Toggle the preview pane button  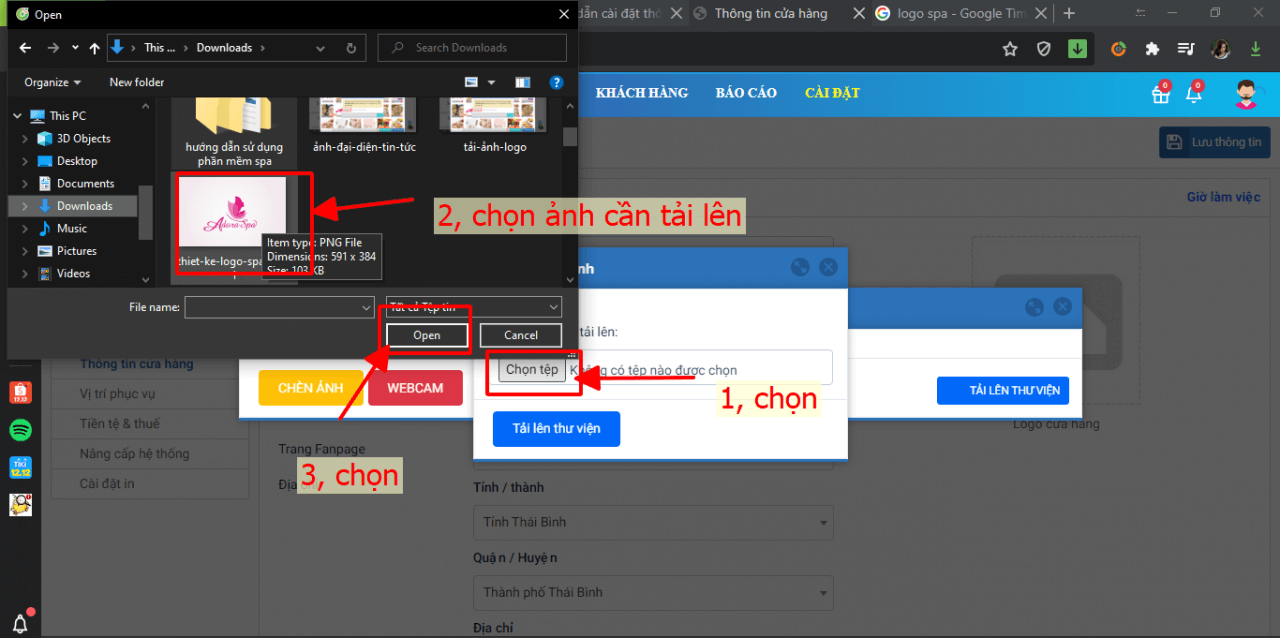[x=522, y=82]
